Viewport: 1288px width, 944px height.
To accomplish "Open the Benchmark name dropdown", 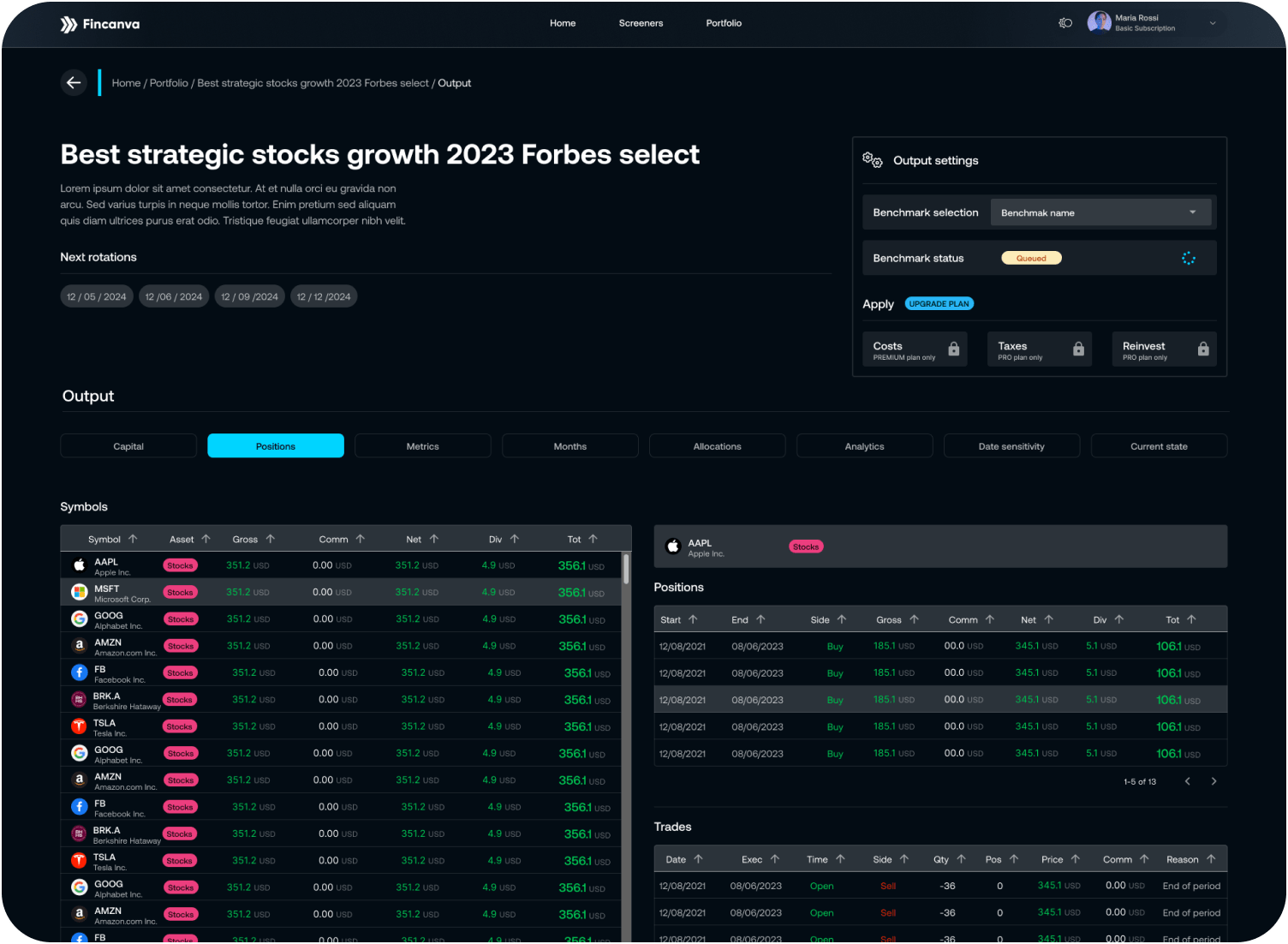I will point(1100,212).
